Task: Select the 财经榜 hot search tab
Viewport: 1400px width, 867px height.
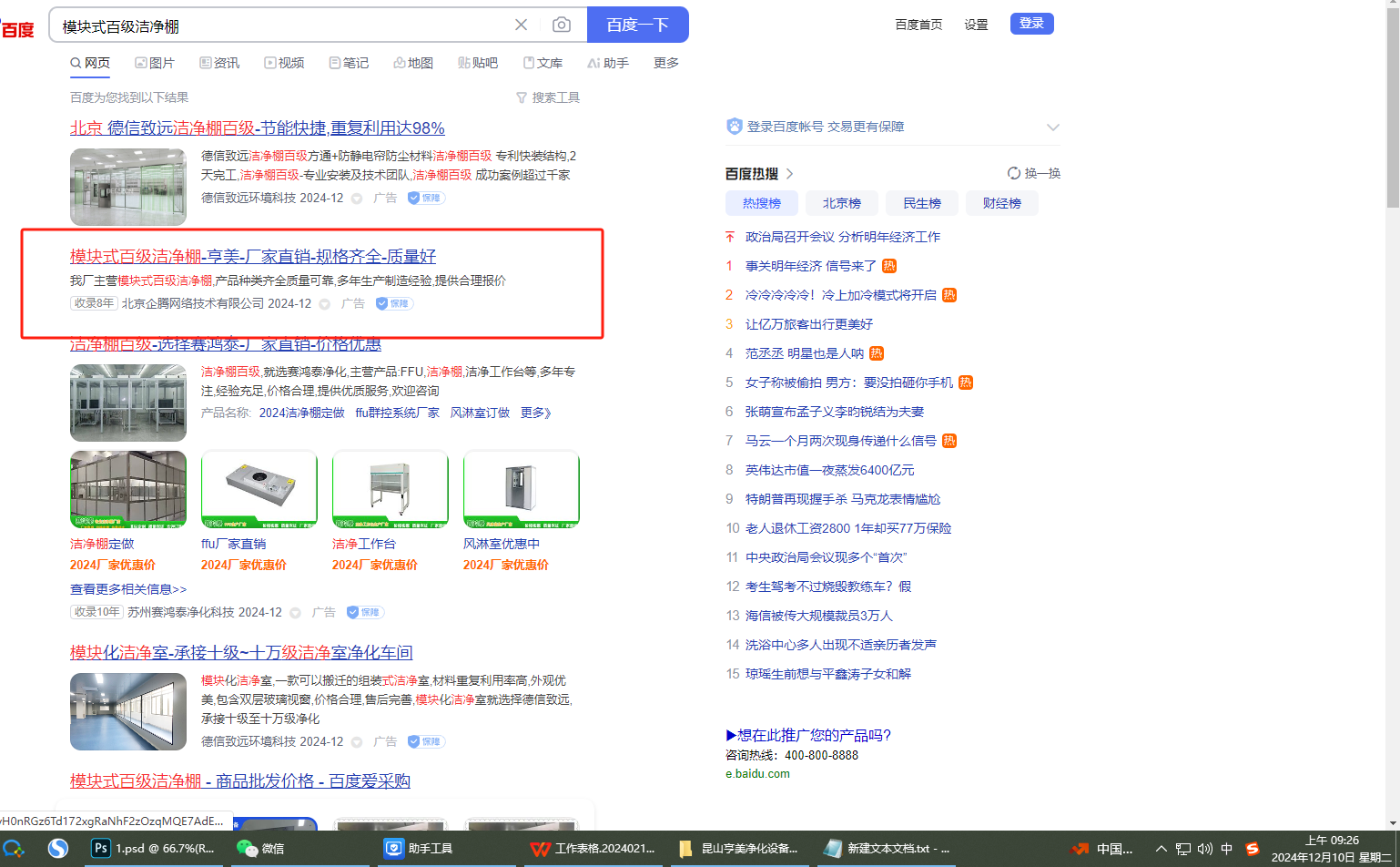Action: [x=1001, y=203]
